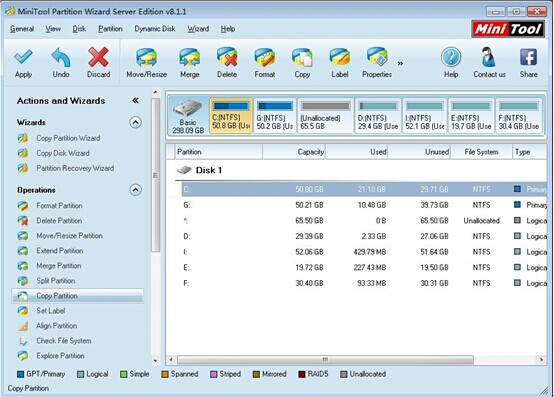The image size is (554, 397).
Task: Open the Help menu
Action: pos(228,29)
